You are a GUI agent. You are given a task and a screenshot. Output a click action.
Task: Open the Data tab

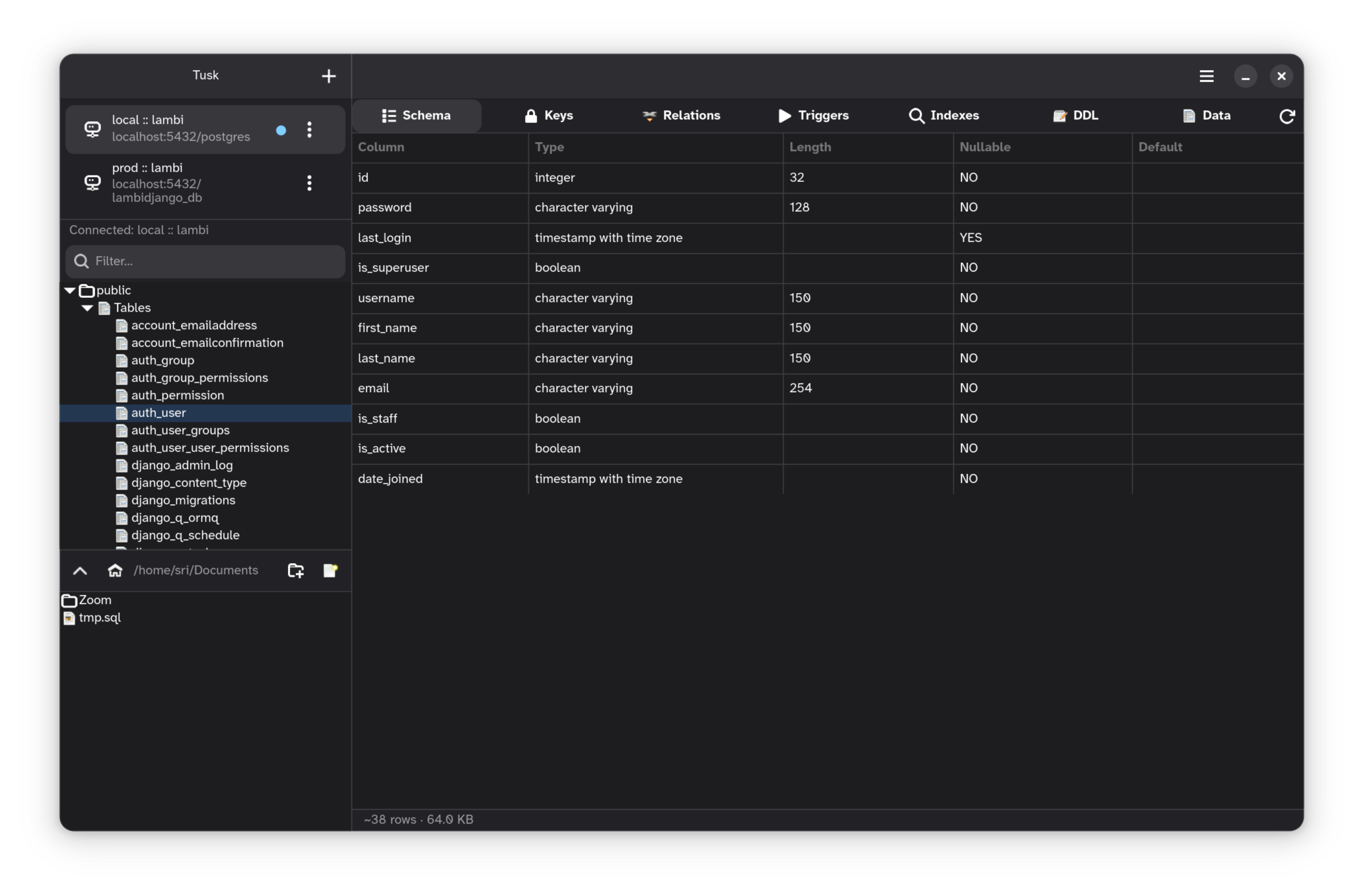(1206, 116)
